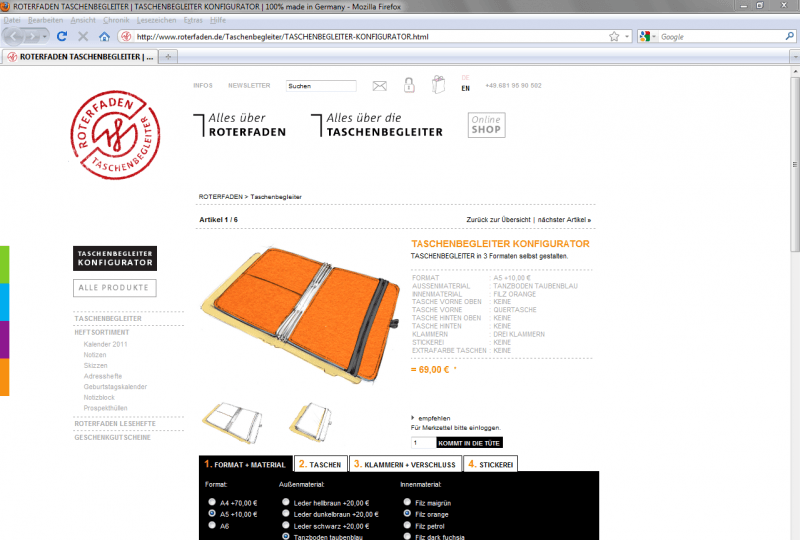This screenshot has width=800, height=540.
Task: Choose Filz orange inner material
Action: click(x=407, y=513)
